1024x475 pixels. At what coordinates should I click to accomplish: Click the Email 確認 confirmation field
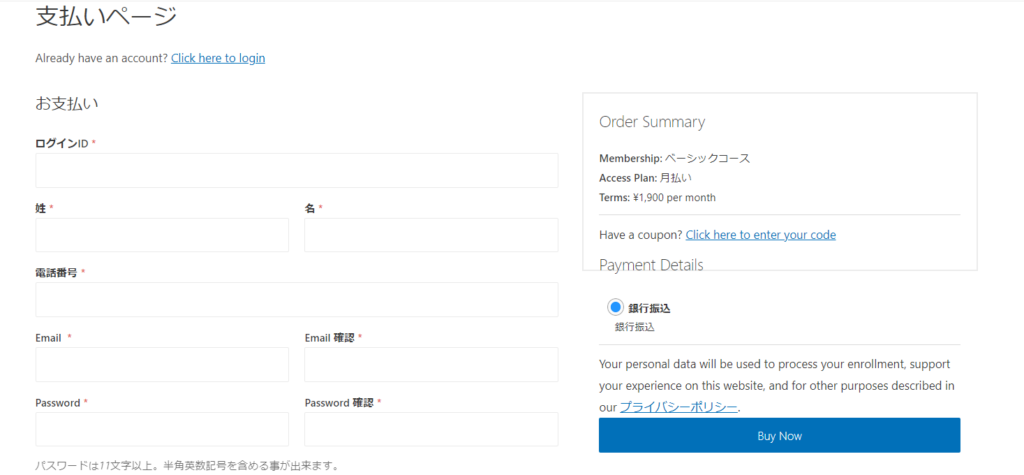[431, 365]
